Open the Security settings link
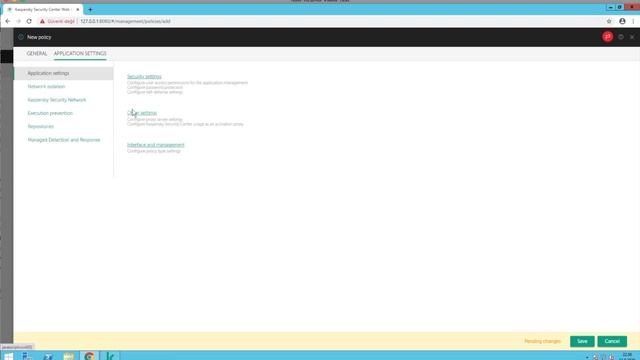Image resolution: width=640 pixels, height=360 pixels. tap(144, 77)
